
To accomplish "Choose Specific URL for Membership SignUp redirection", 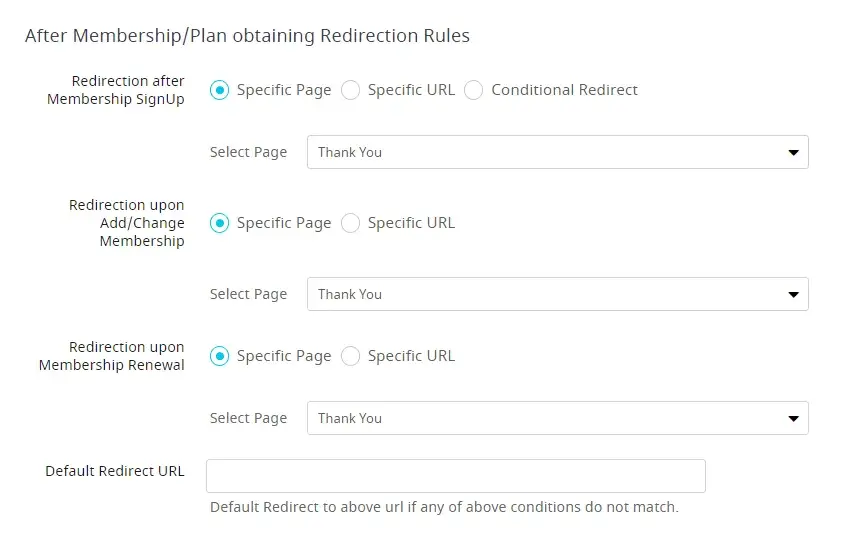I will click(350, 90).
